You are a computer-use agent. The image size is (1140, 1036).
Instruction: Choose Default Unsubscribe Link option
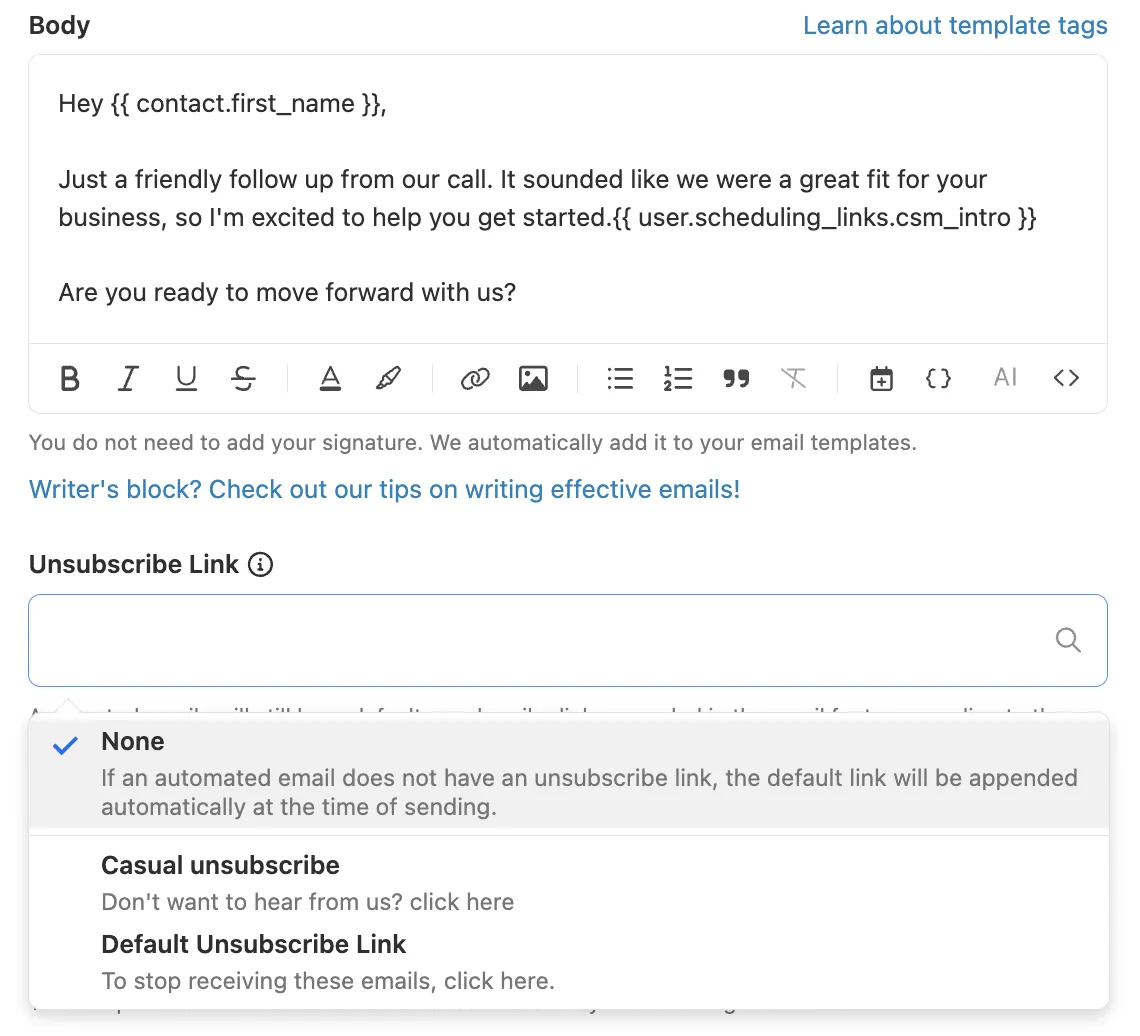click(x=569, y=961)
